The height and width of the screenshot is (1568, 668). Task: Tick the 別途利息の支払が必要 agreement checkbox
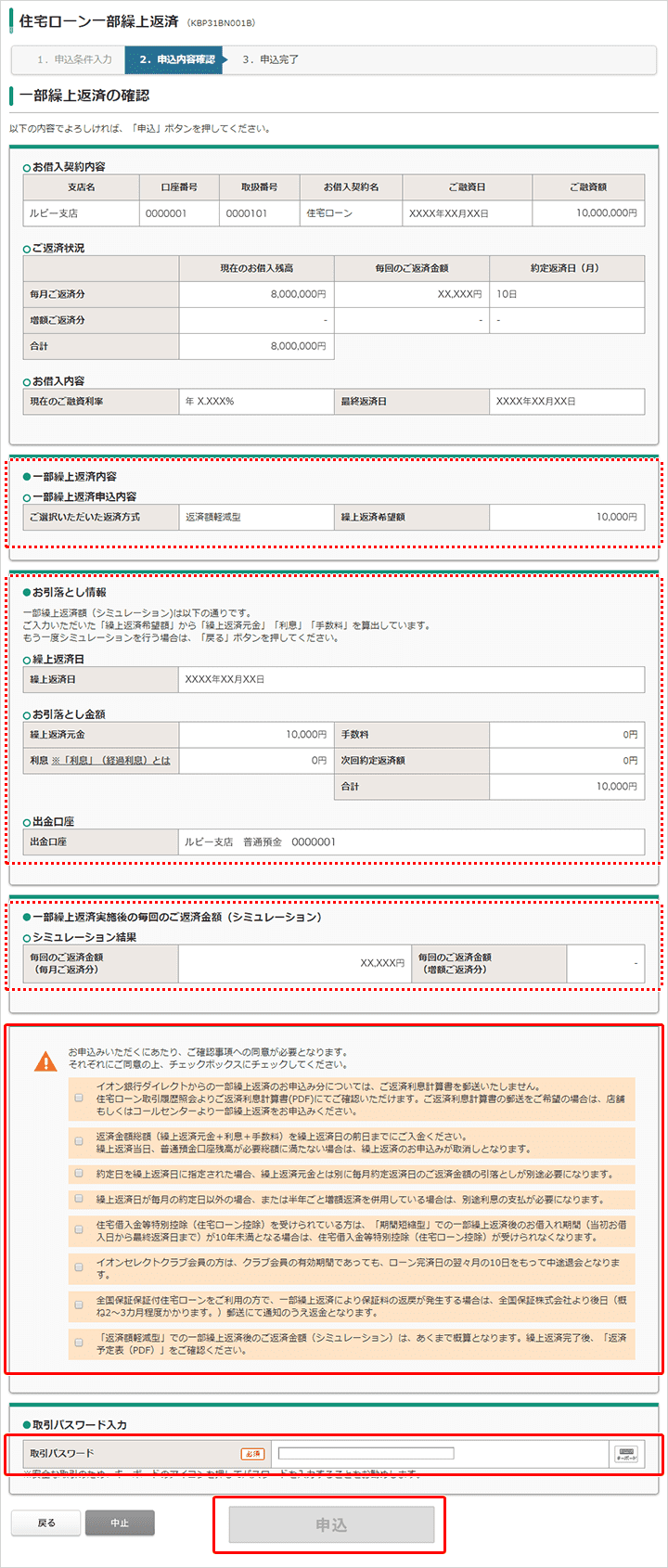point(79,1199)
